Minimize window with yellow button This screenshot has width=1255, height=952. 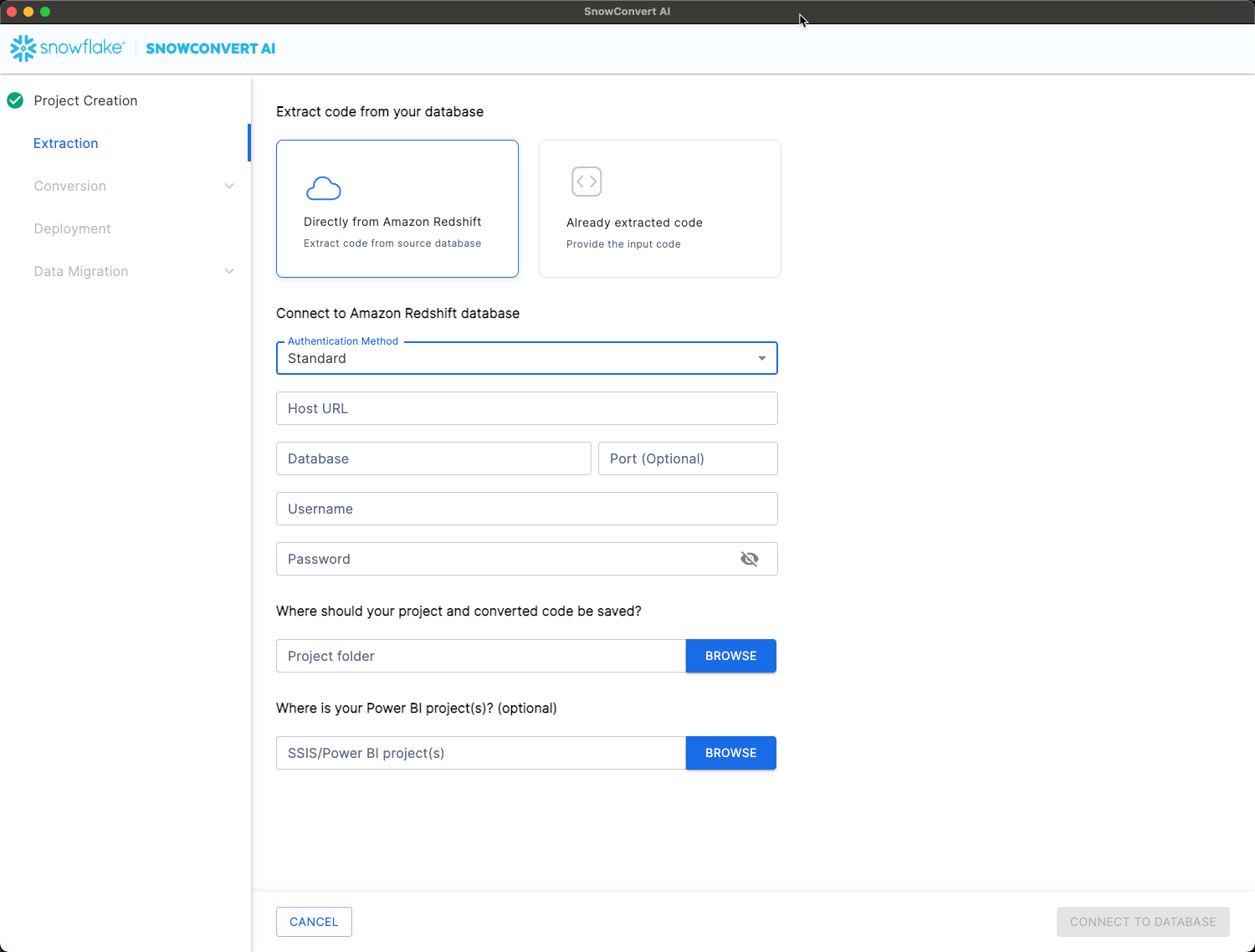click(x=28, y=12)
